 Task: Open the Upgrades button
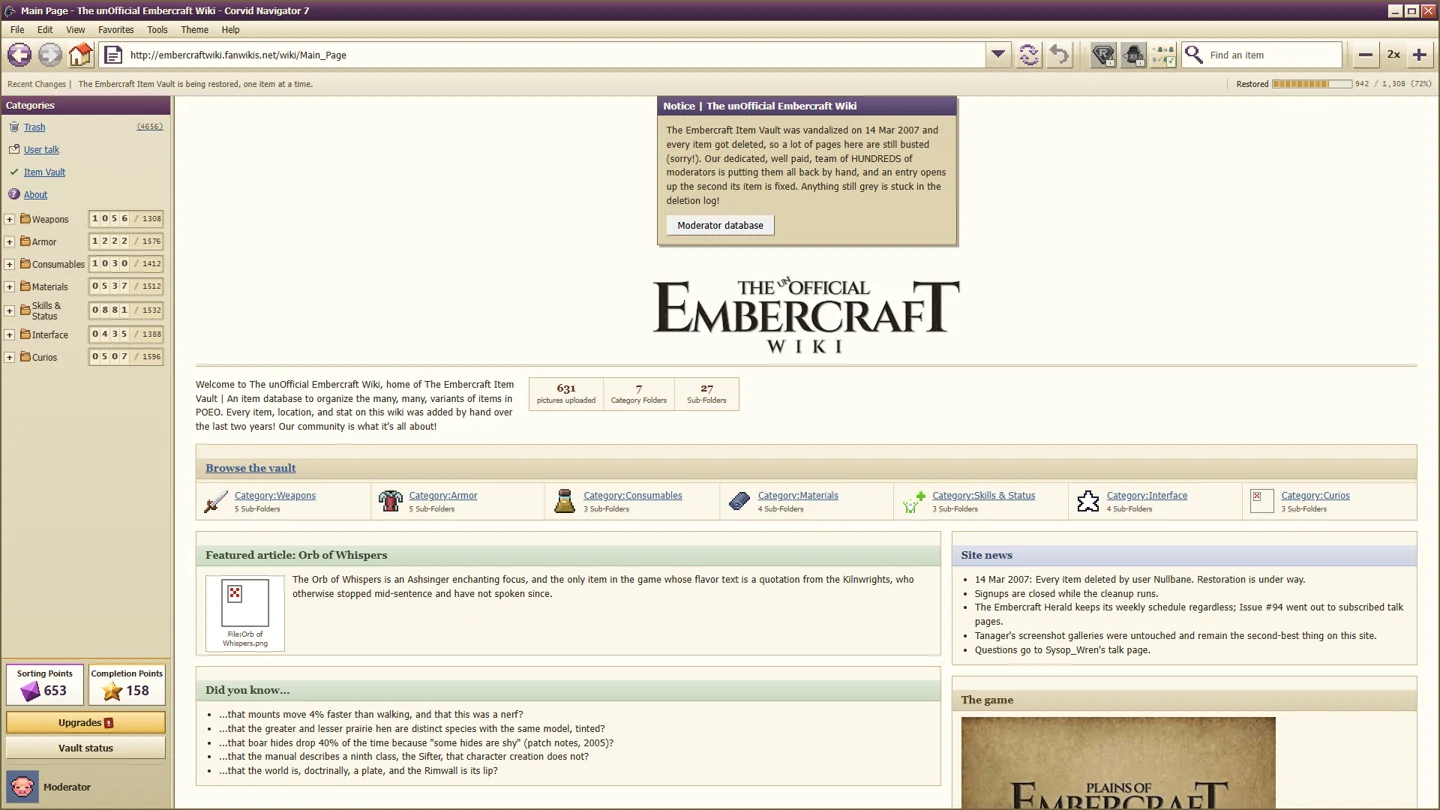coord(85,722)
